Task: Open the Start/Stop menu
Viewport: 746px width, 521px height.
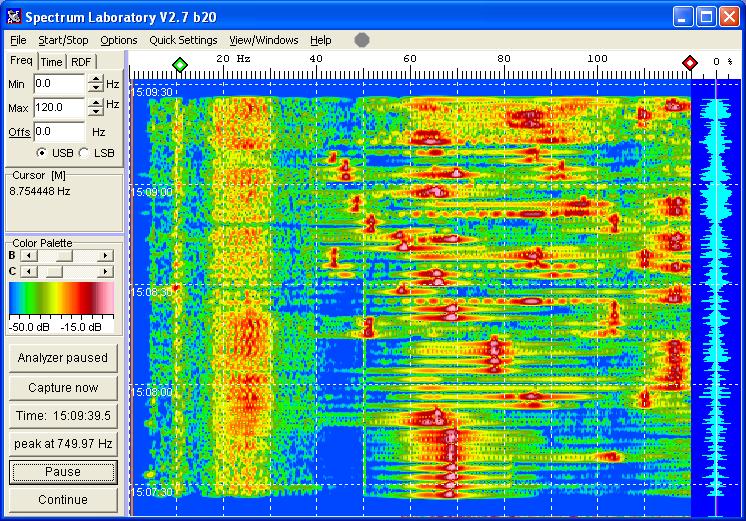Action: [x=63, y=40]
